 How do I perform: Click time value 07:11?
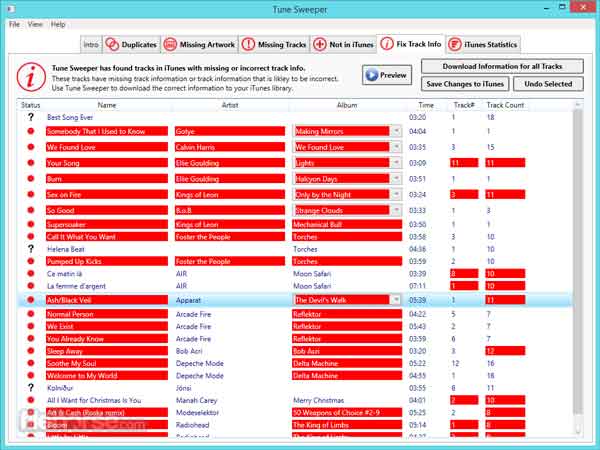(417, 286)
